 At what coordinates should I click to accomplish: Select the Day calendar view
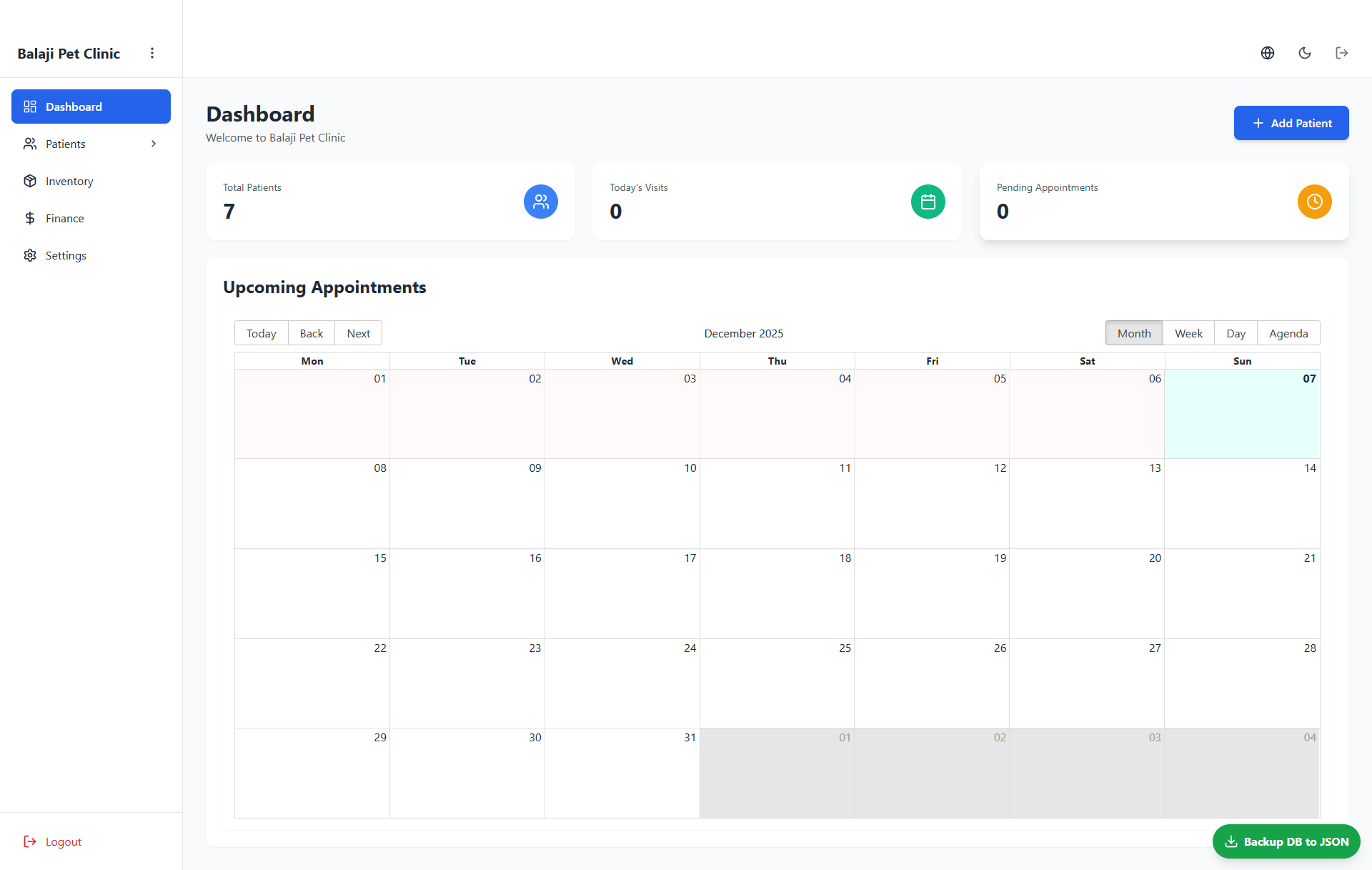pyautogui.click(x=1236, y=333)
